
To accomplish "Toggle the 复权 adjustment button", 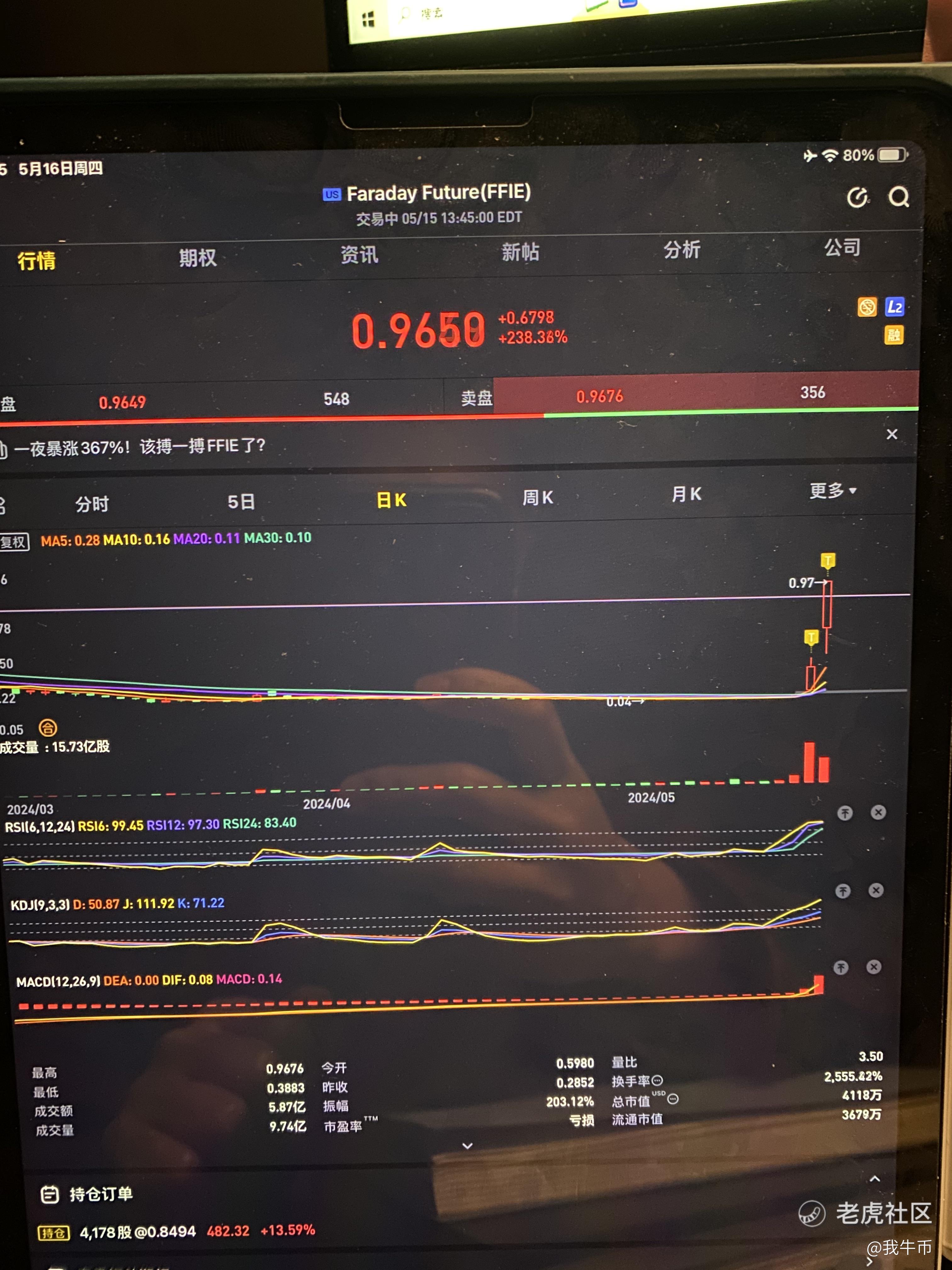I will [x=14, y=542].
